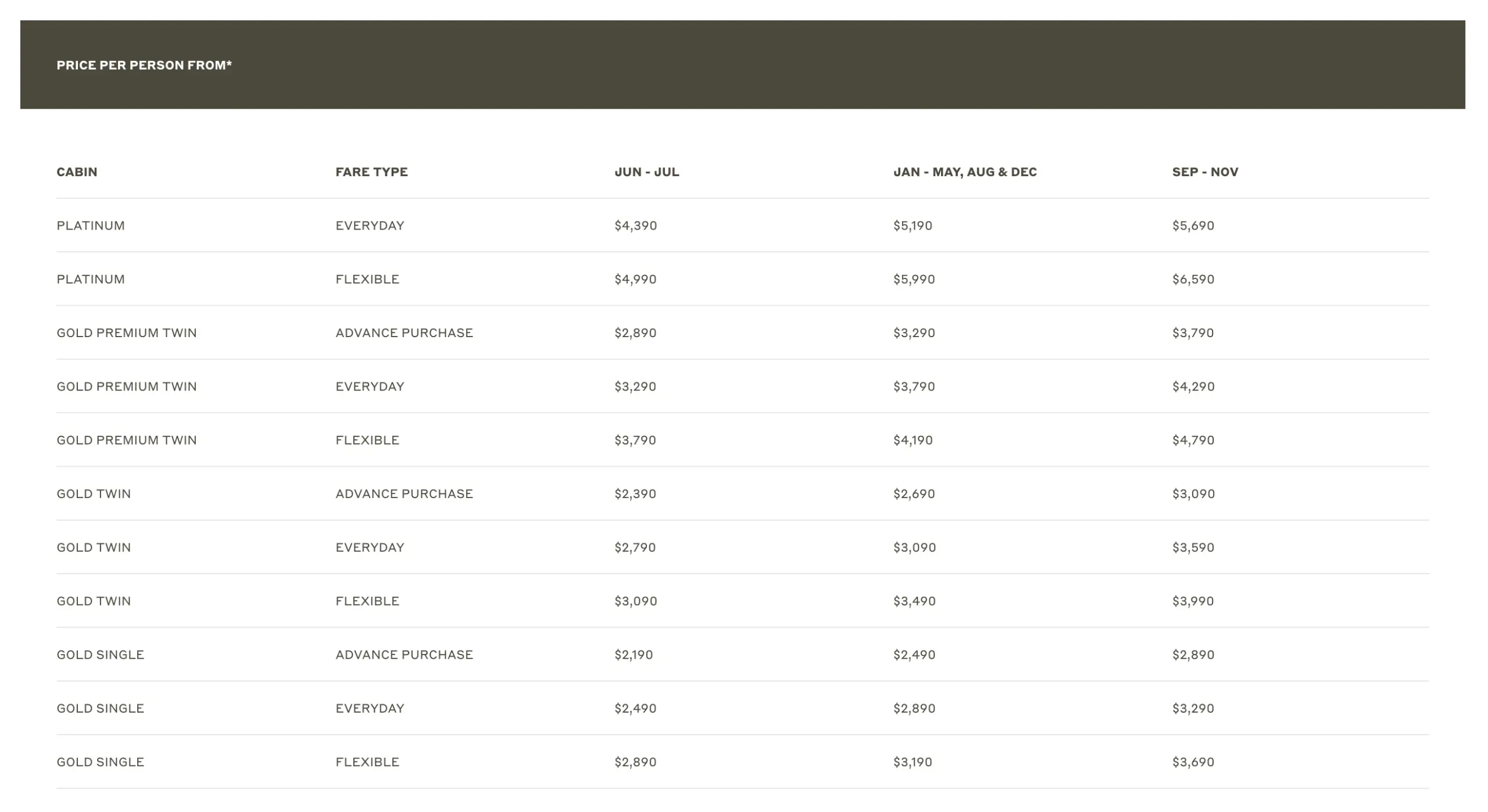Click Gold Twin Everyday price $3,590
Image resolution: width=1488 pixels, height=812 pixels.
coord(1193,548)
